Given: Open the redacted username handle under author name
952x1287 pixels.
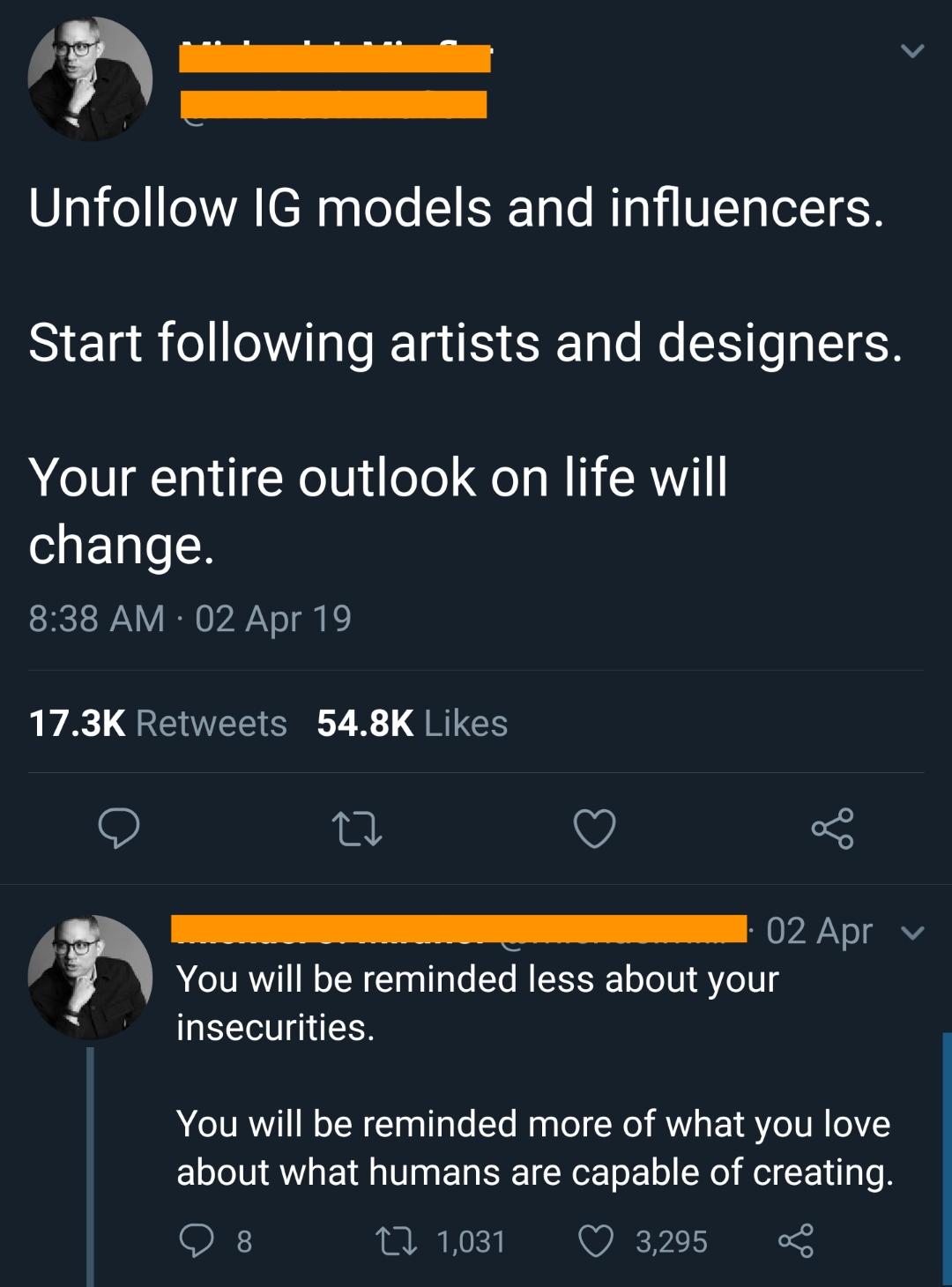Looking at the screenshot, I should click(x=333, y=104).
